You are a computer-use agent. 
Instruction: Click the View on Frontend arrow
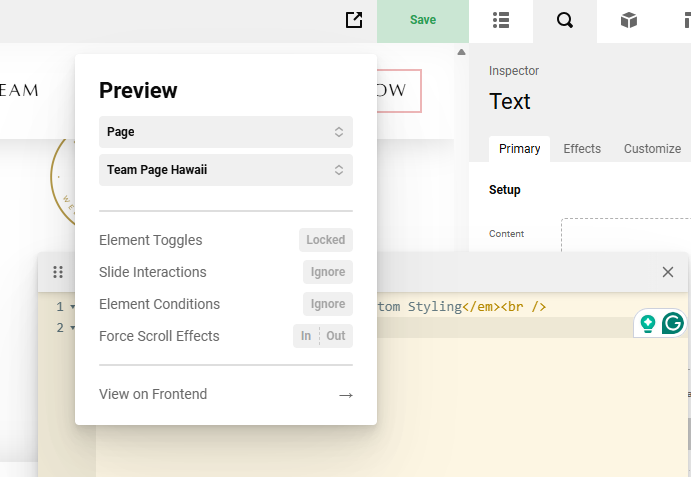pyautogui.click(x=346, y=395)
